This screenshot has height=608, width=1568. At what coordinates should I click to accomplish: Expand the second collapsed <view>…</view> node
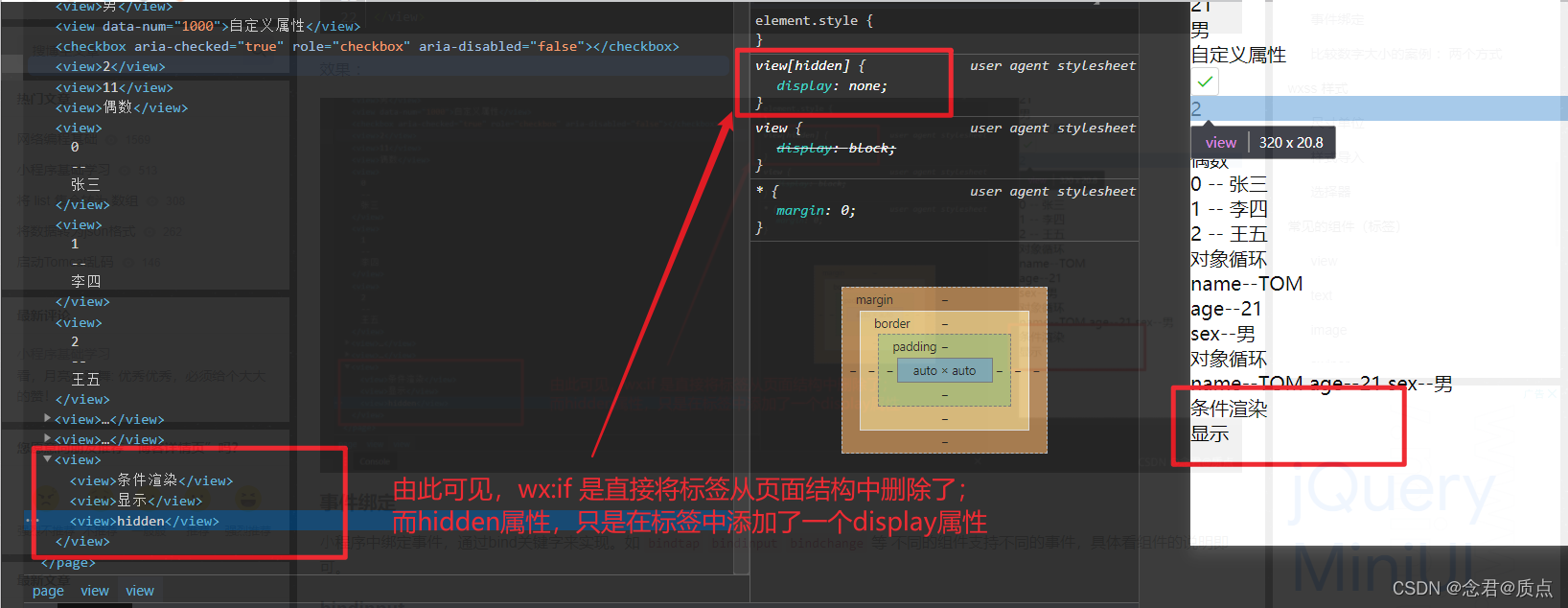pyautogui.click(x=48, y=439)
